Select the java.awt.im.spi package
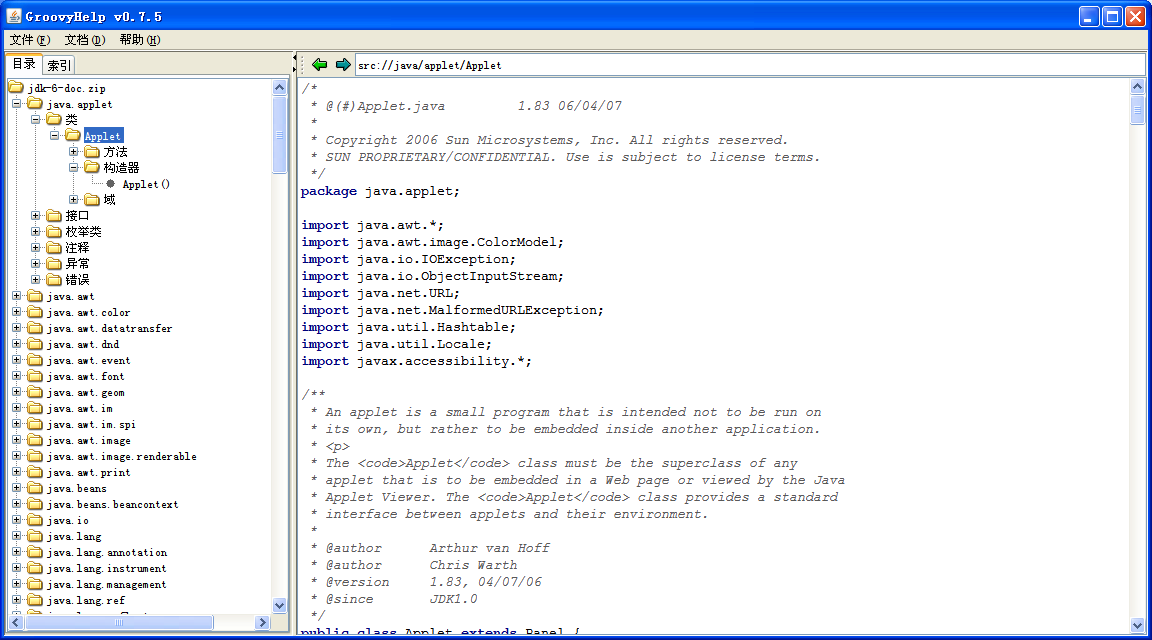Viewport: 1152px width, 640px height. pos(91,425)
